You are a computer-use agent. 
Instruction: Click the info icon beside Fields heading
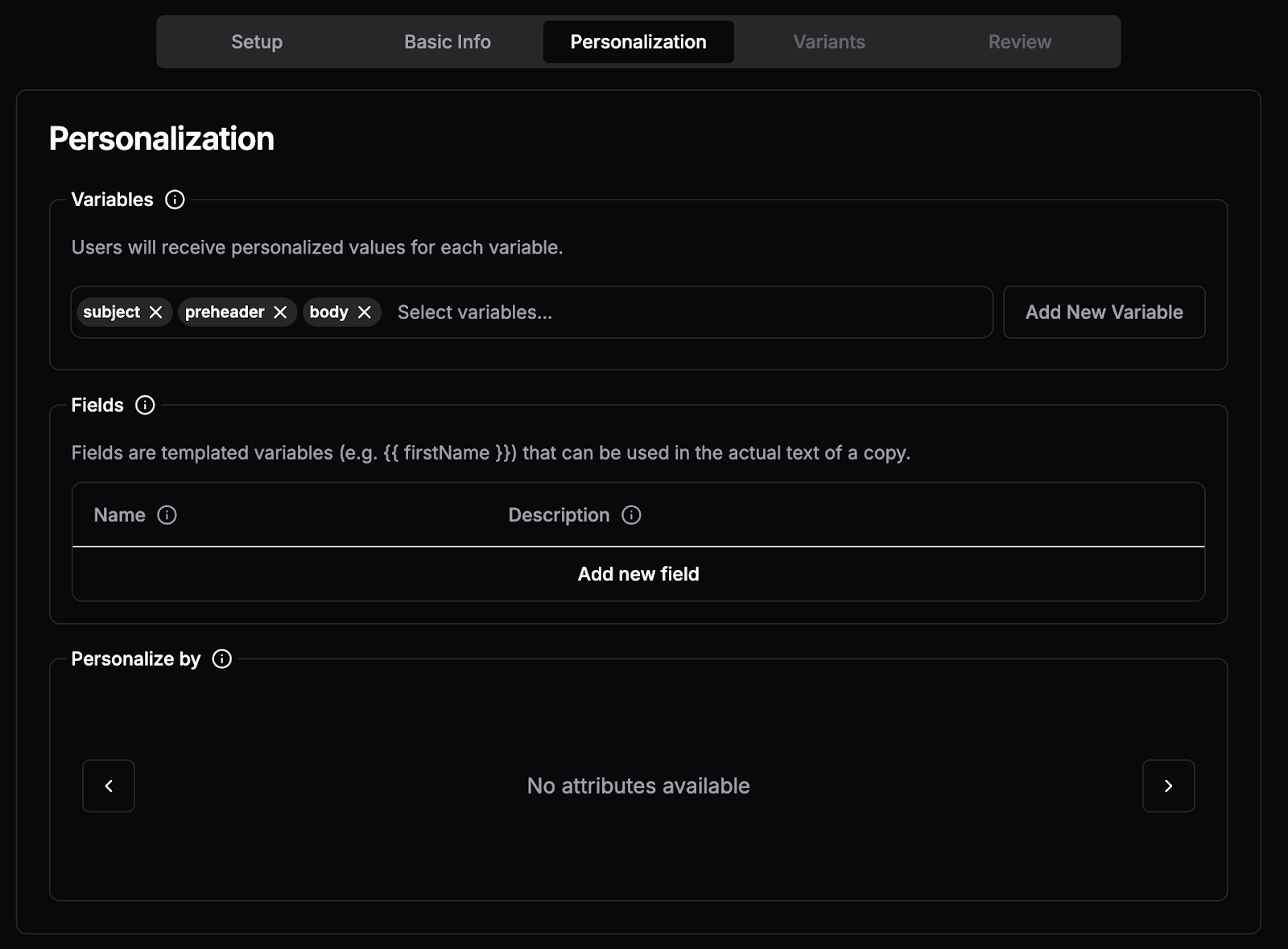(x=145, y=405)
